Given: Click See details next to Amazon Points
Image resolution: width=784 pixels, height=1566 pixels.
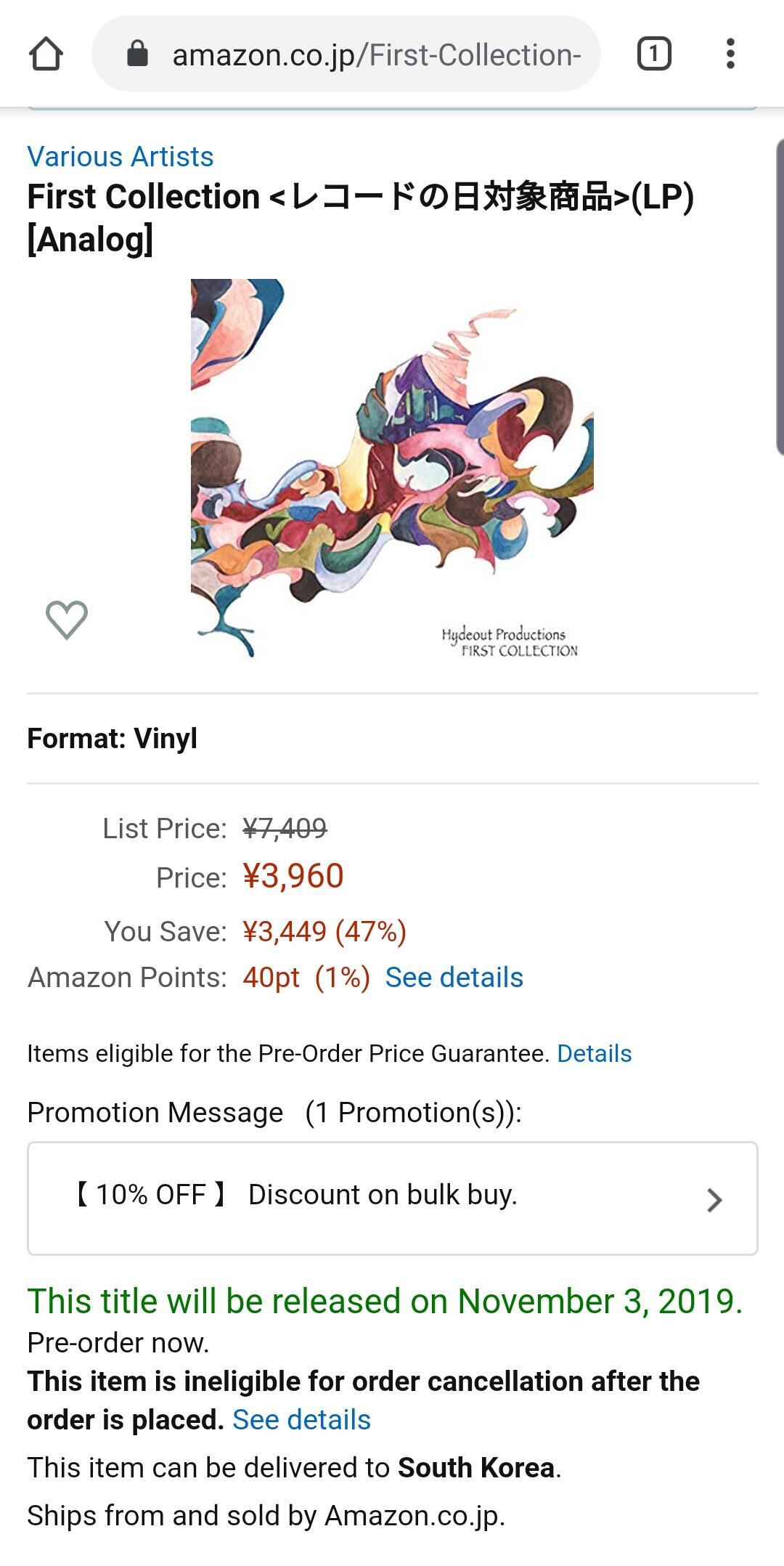Looking at the screenshot, I should (454, 978).
